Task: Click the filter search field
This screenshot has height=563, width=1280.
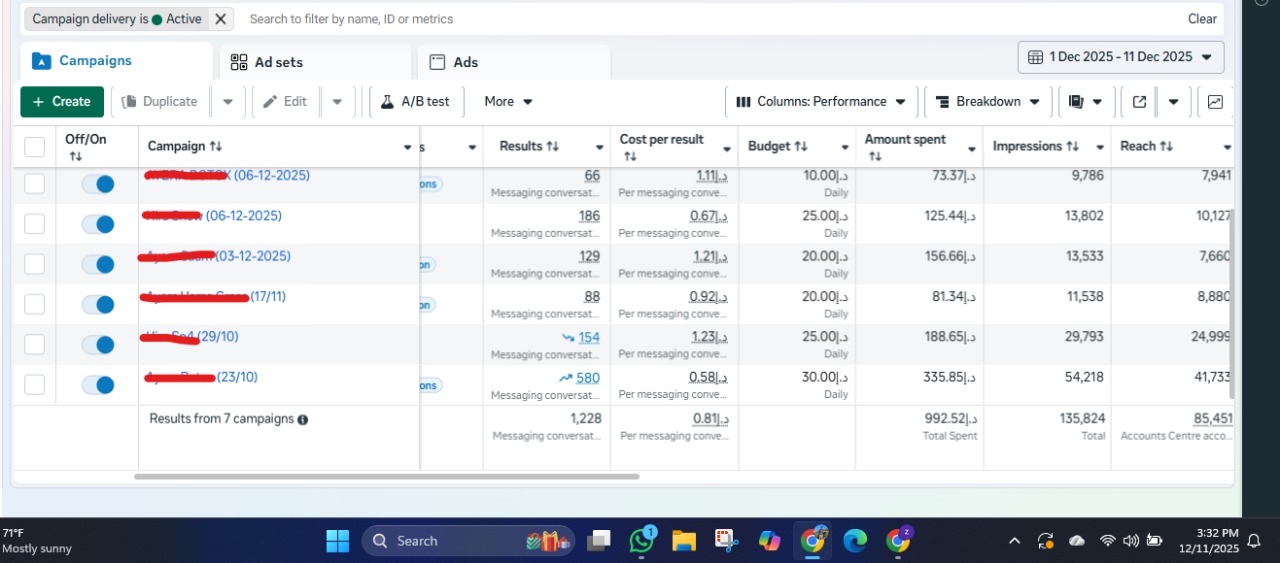Action: [x=710, y=19]
